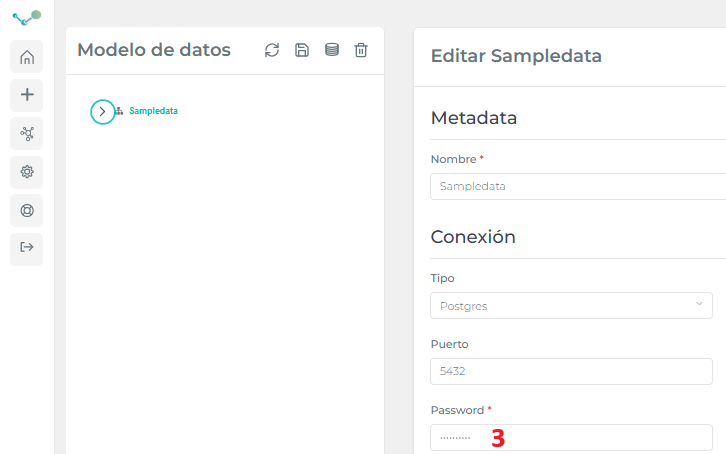Click the database stack icon
This screenshot has height=454, width=726.
(x=332, y=50)
